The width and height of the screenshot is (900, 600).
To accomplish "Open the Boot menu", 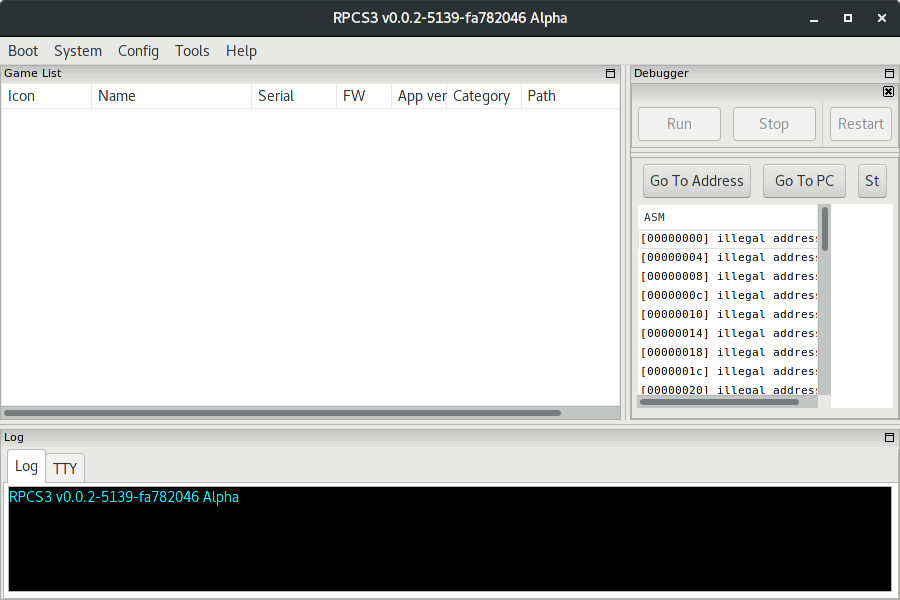I will (x=23, y=51).
